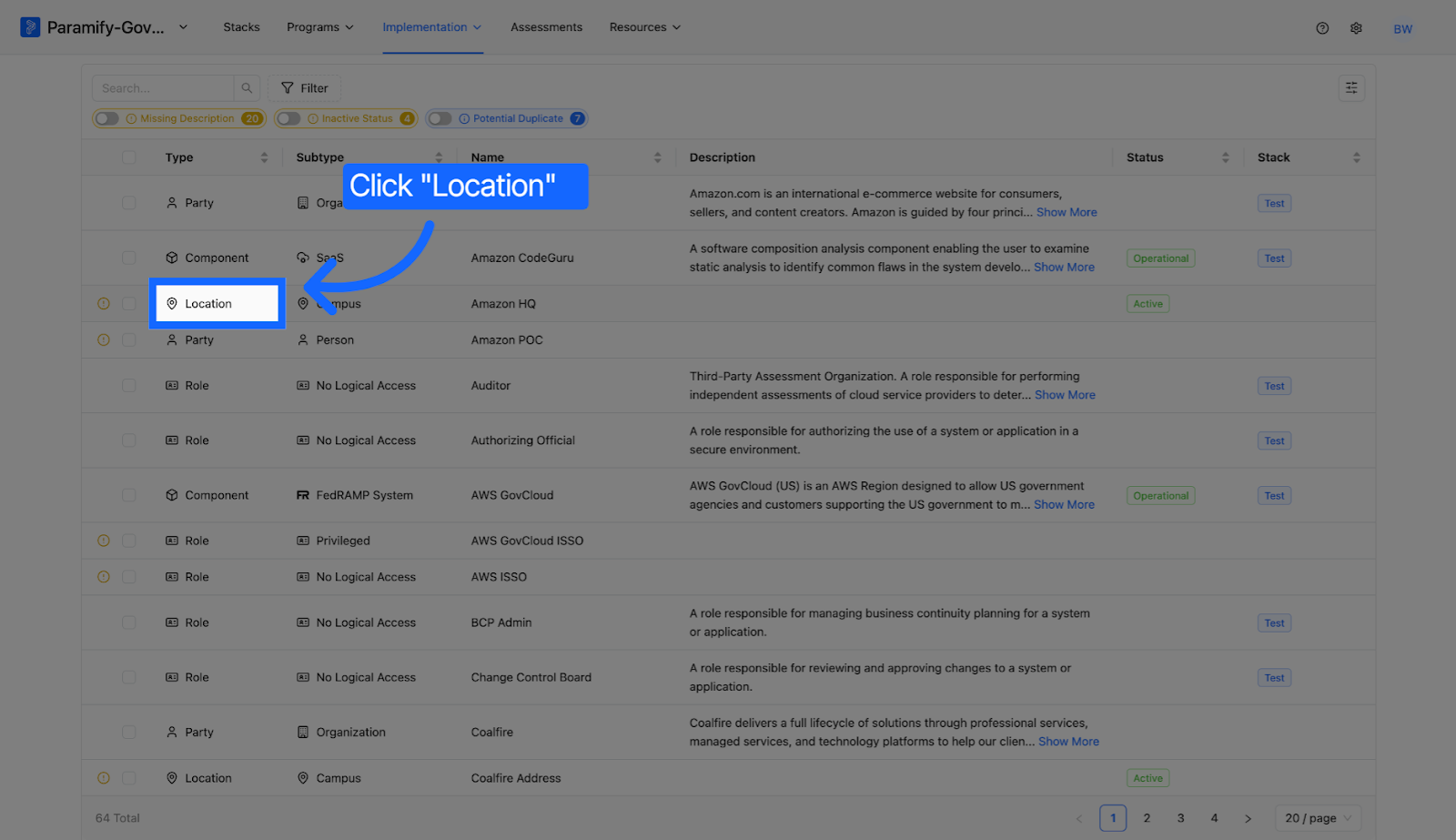Image resolution: width=1456 pixels, height=840 pixels.
Task: Click warning icon on Amazon POC row
Action: (104, 340)
